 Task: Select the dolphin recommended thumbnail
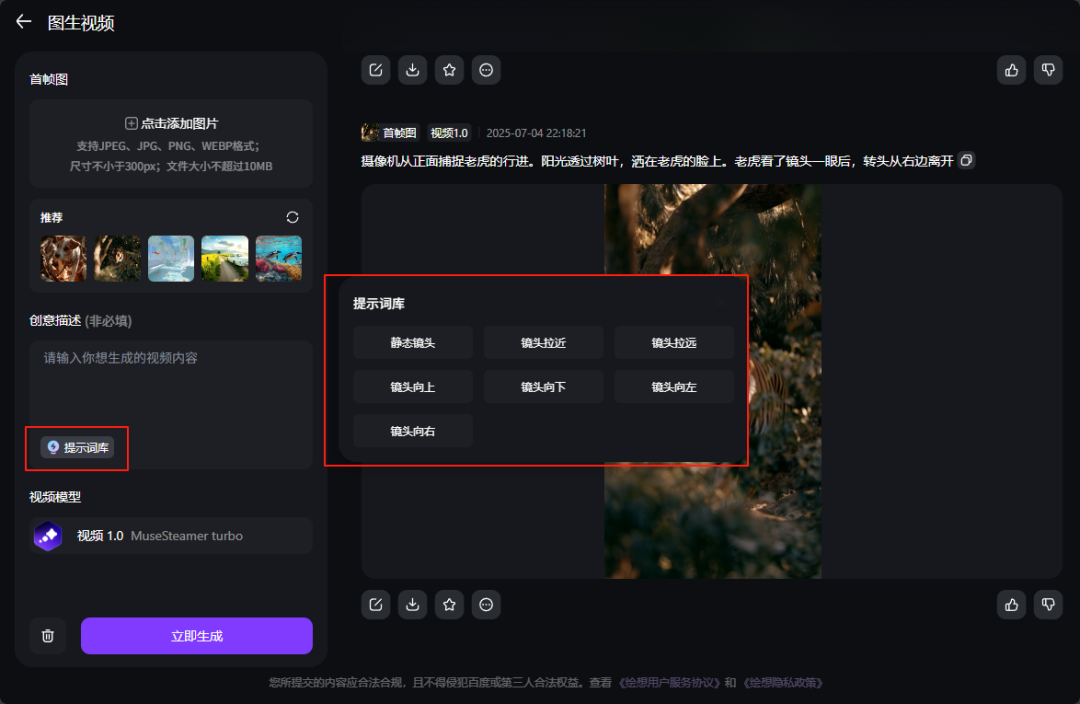tap(278, 258)
